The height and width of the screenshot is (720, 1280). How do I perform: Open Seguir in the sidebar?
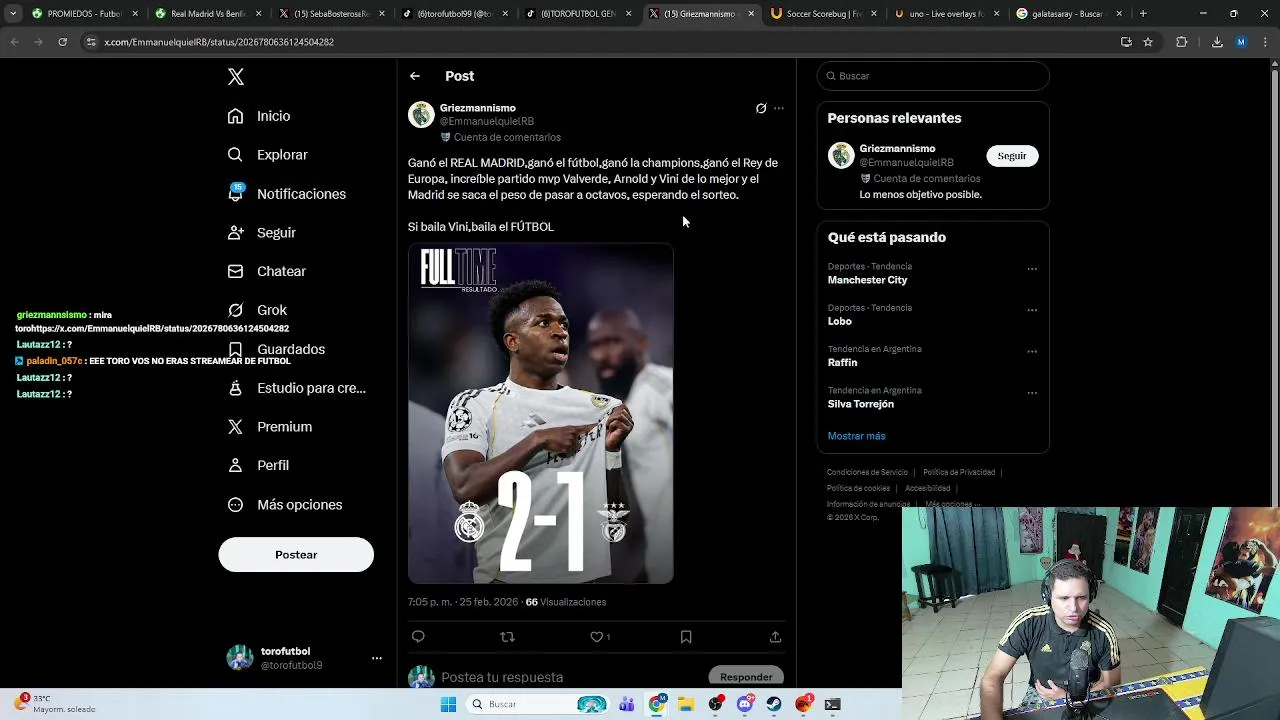click(x=261, y=232)
